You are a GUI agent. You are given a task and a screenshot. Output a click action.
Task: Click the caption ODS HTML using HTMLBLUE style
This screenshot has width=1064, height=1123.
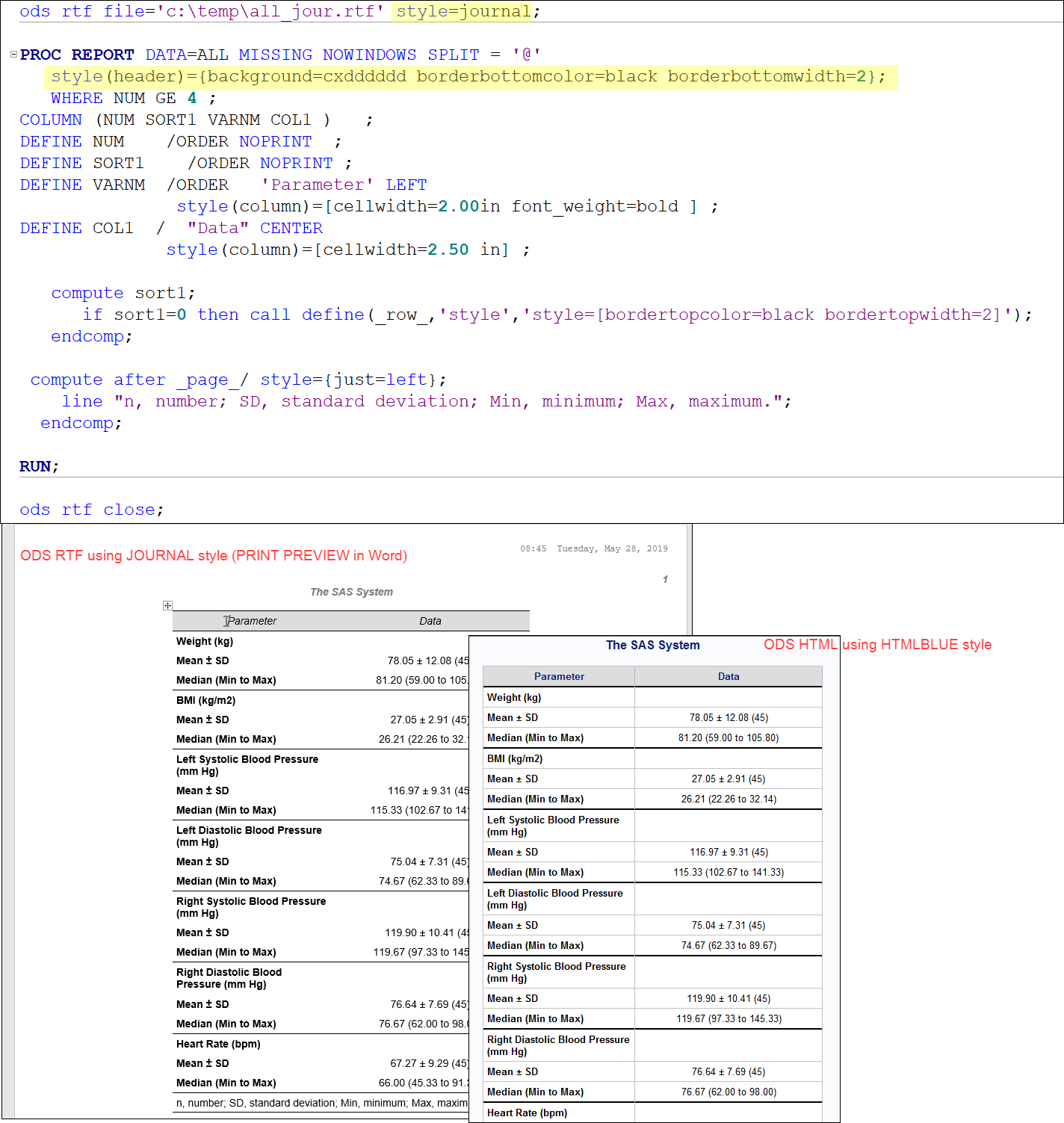[878, 644]
